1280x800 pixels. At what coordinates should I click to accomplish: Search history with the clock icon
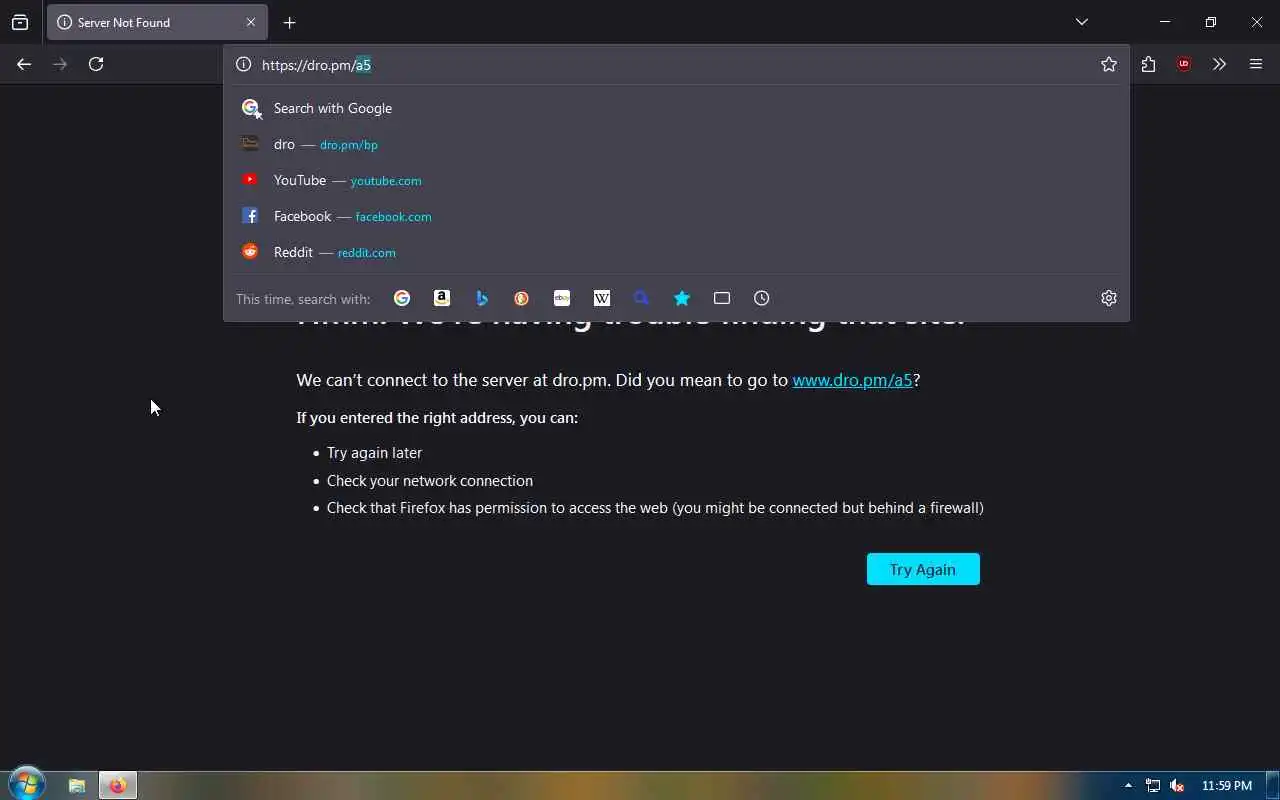pyautogui.click(x=762, y=298)
